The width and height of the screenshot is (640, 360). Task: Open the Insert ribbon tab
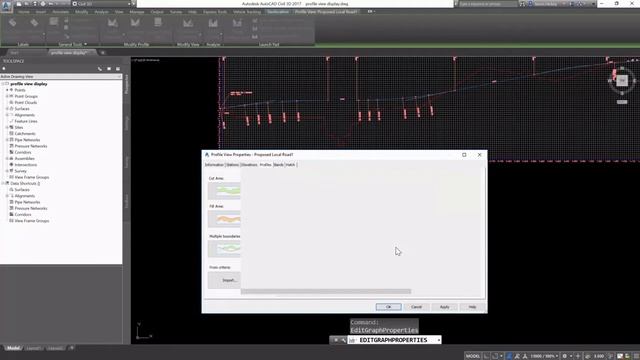41,12
